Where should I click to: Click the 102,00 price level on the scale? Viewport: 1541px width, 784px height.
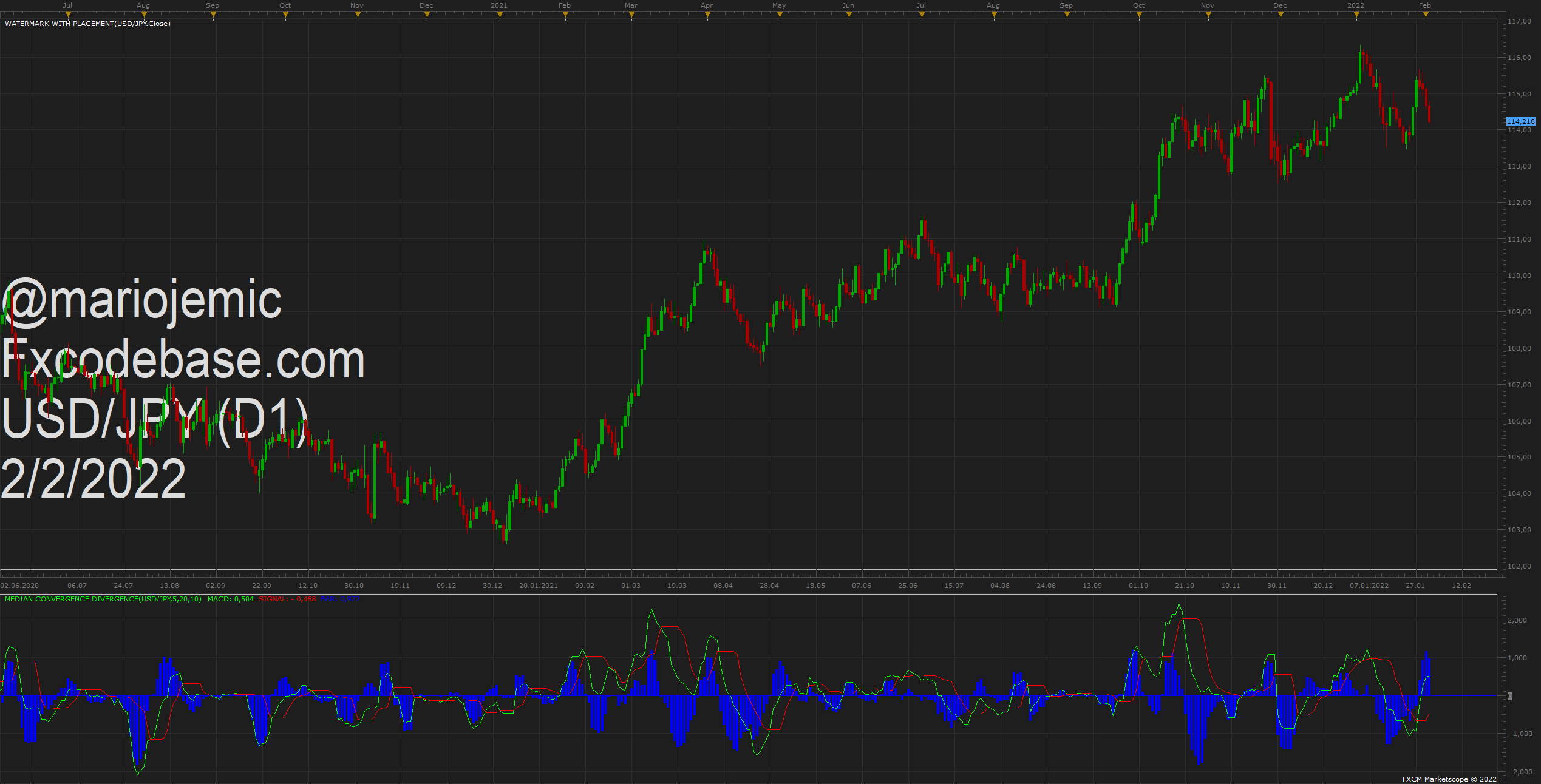point(1520,566)
